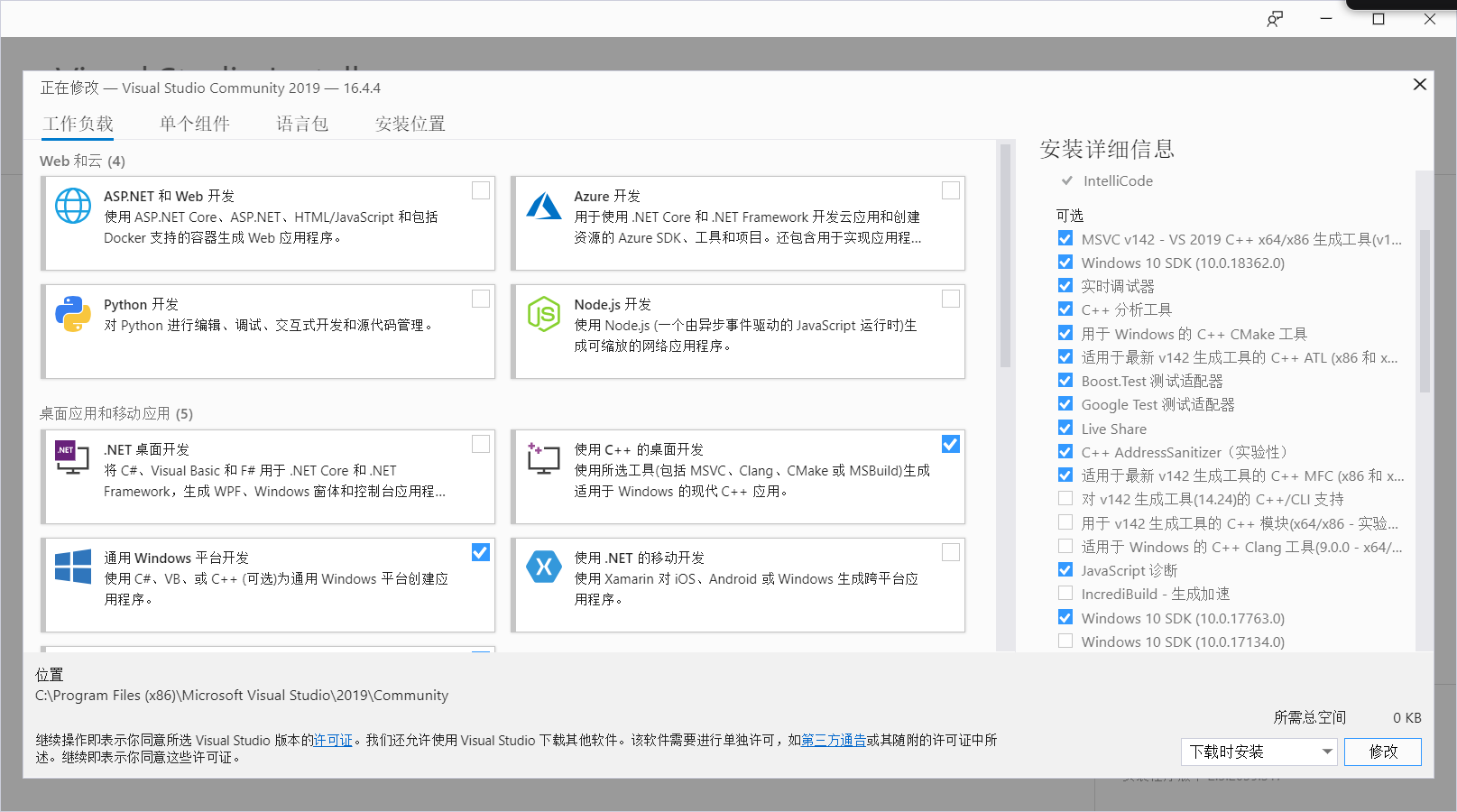Click the Node.js development logo icon
1457x812 pixels.
pyautogui.click(x=544, y=314)
